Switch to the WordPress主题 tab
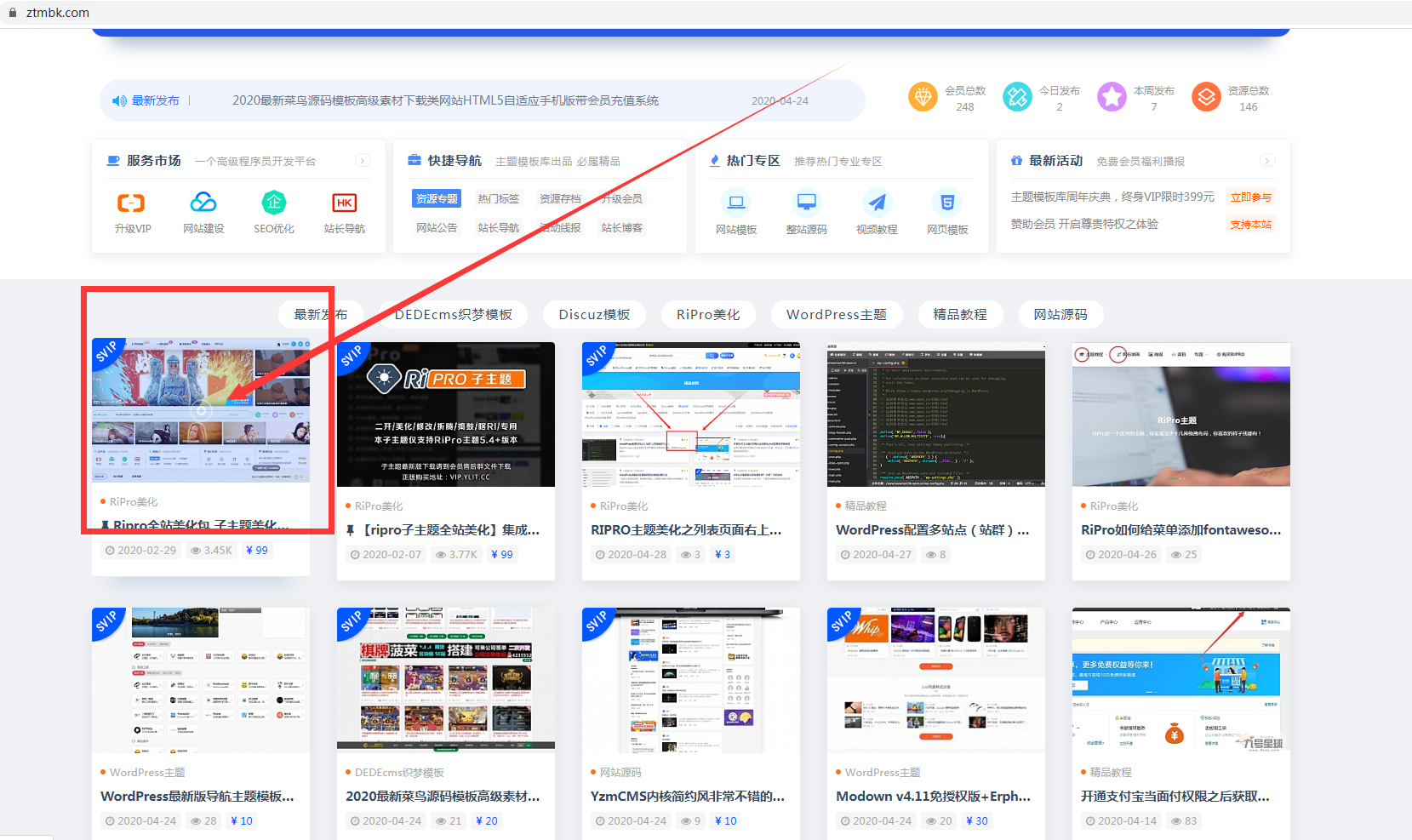This screenshot has width=1412, height=840. pyautogui.click(x=836, y=314)
